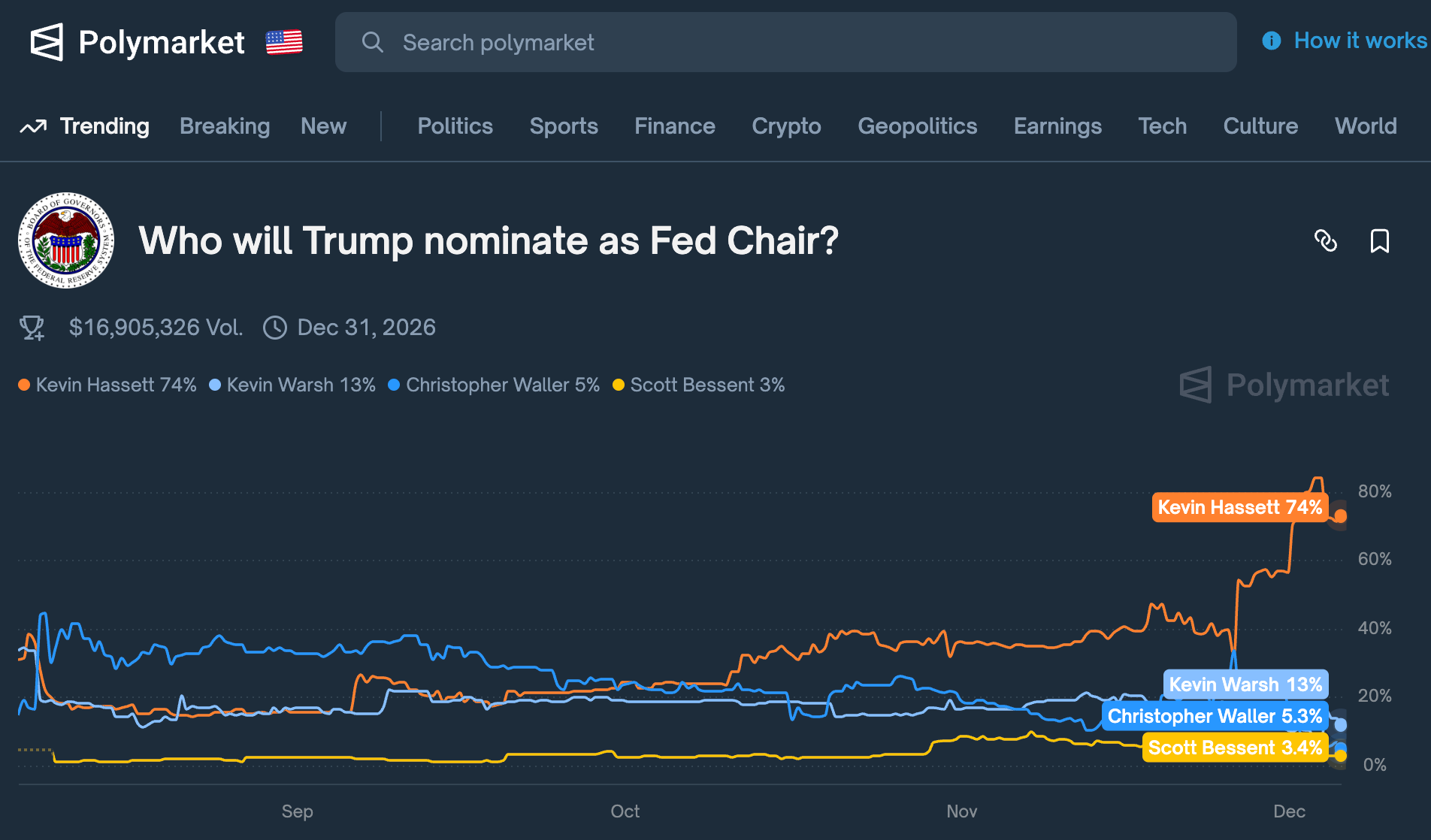Switch to the Politics category
Image resolution: width=1431 pixels, height=840 pixels.
(455, 126)
